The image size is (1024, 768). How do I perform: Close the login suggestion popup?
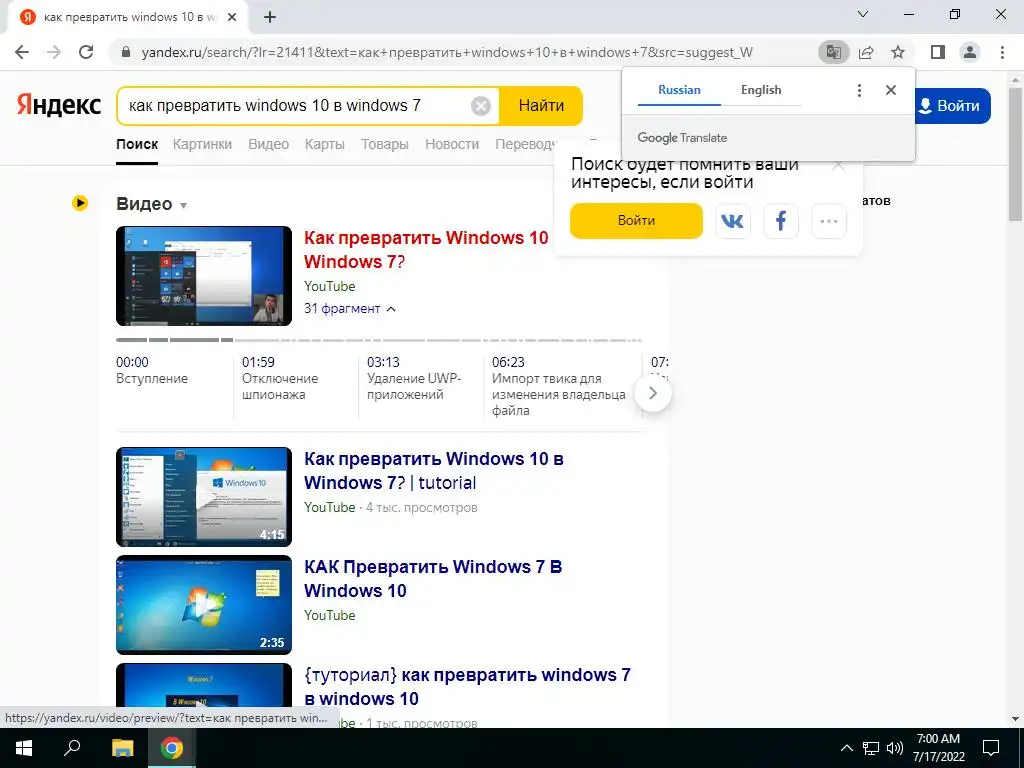[839, 167]
